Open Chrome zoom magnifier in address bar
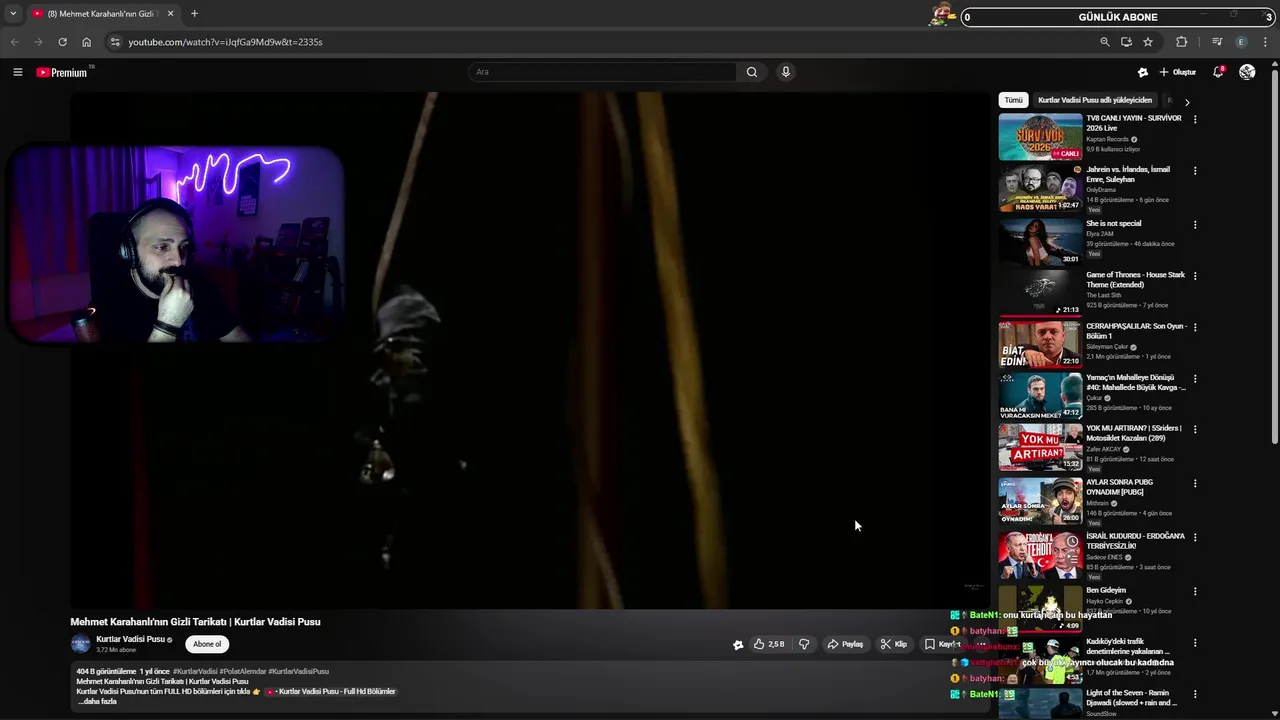Viewport: 1280px width, 720px height. (x=1105, y=42)
